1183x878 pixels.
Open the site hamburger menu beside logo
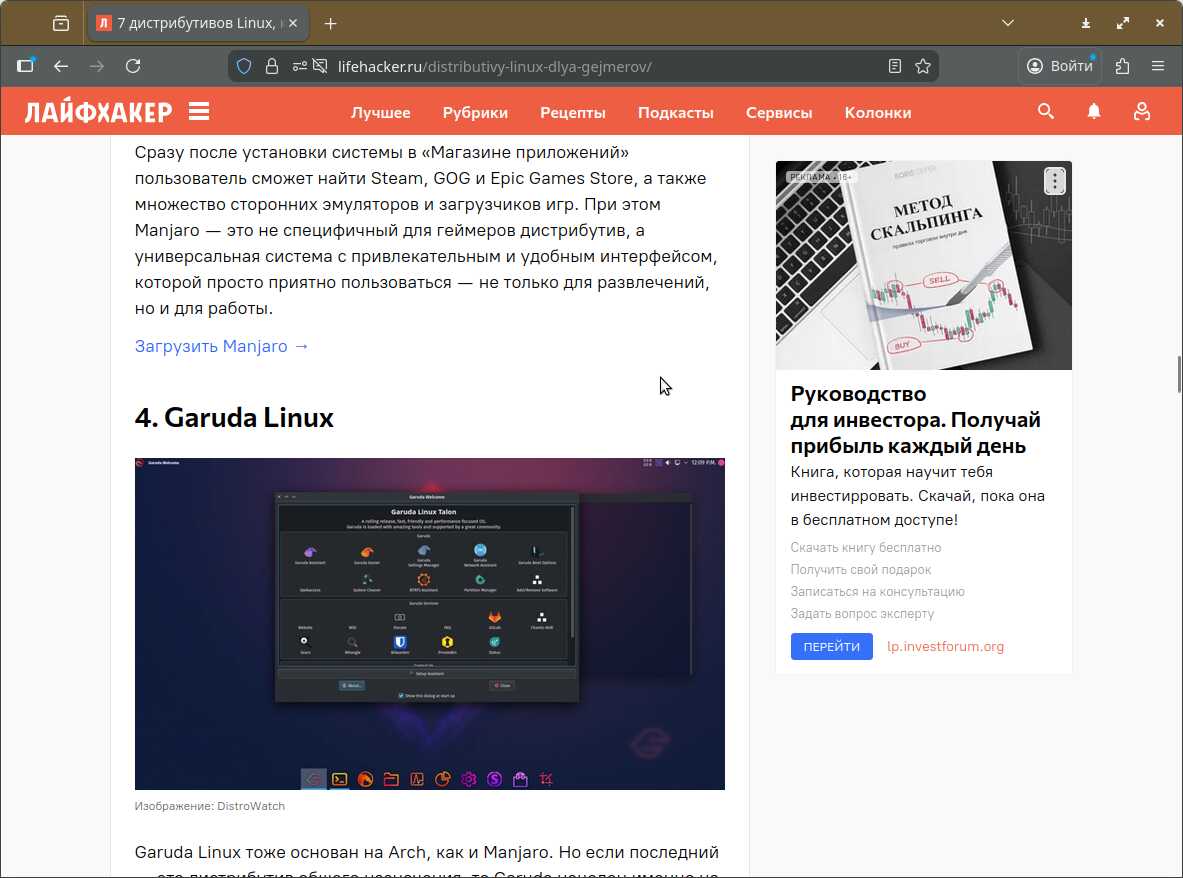click(x=199, y=112)
